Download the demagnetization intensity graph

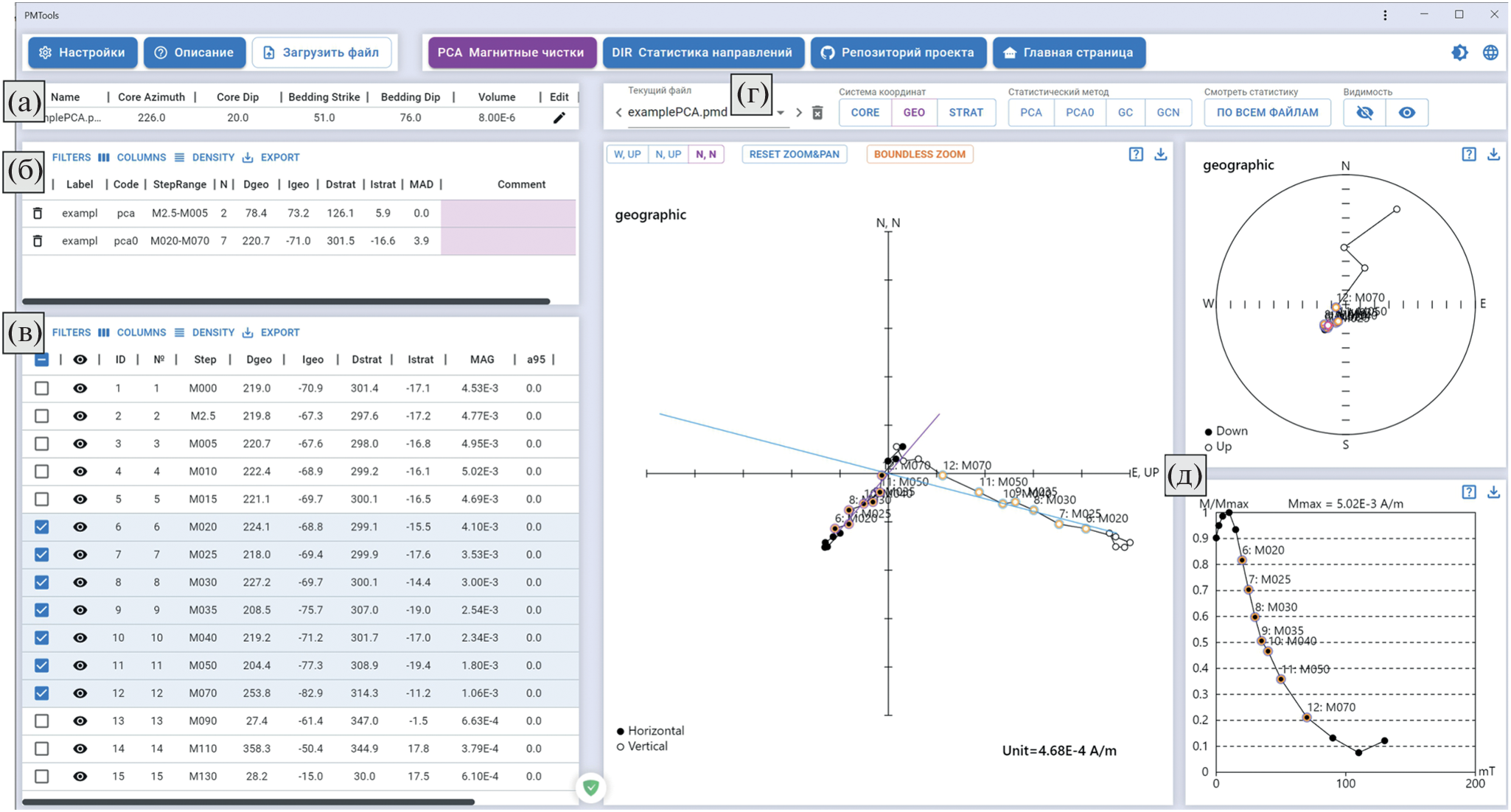1493,492
